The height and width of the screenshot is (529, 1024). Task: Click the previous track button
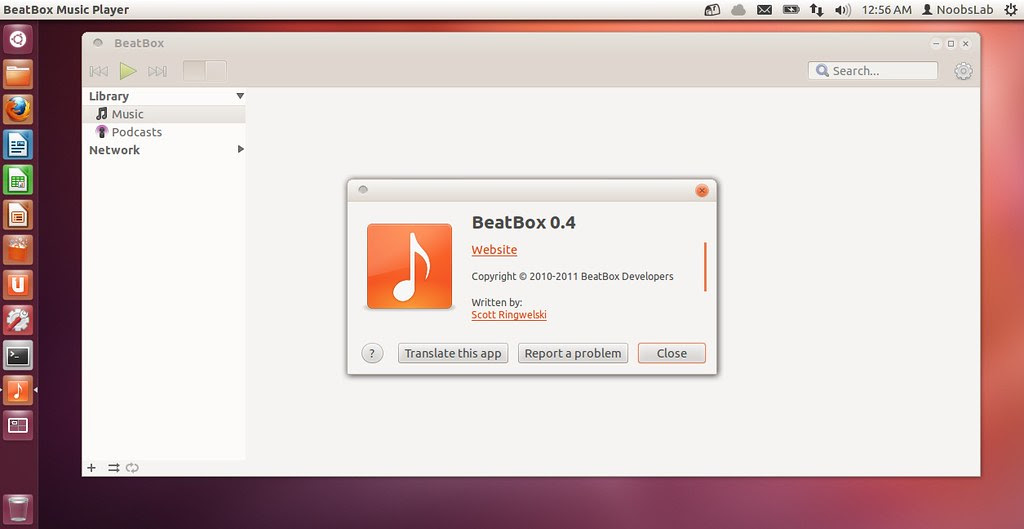point(99,71)
